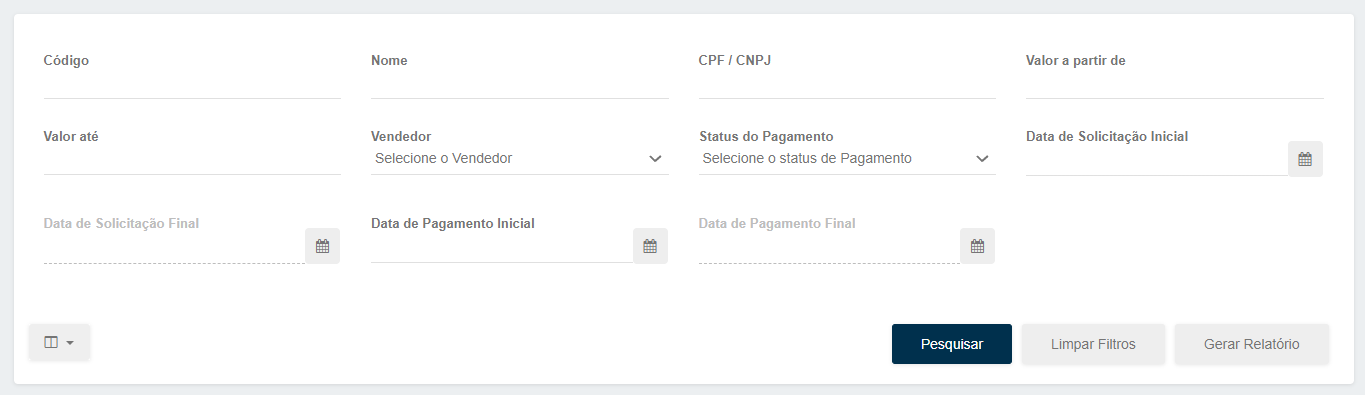The height and width of the screenshot is (395, 1365).
Task: Focus the Nome input field
Action: pos(519,84)
